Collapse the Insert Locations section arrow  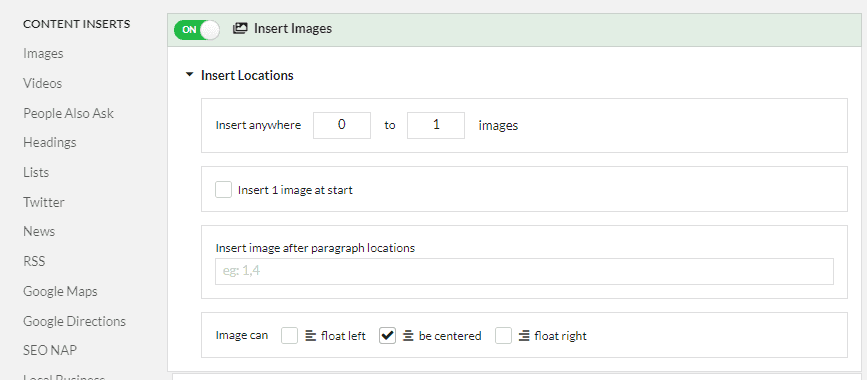190,75
